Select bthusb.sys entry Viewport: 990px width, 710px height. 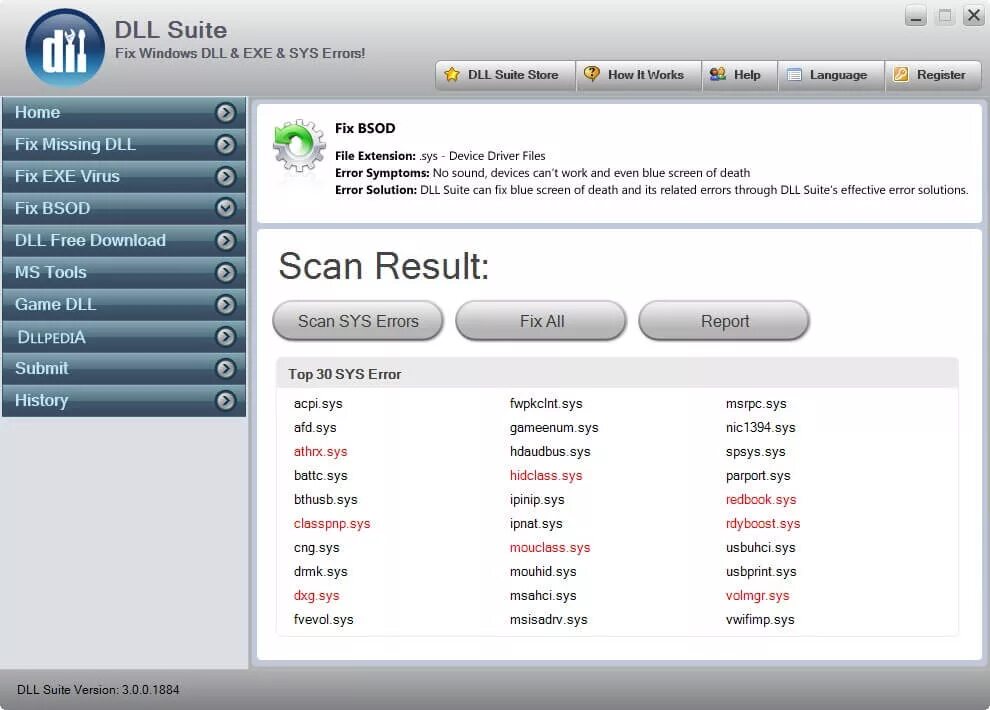(326, 500)
